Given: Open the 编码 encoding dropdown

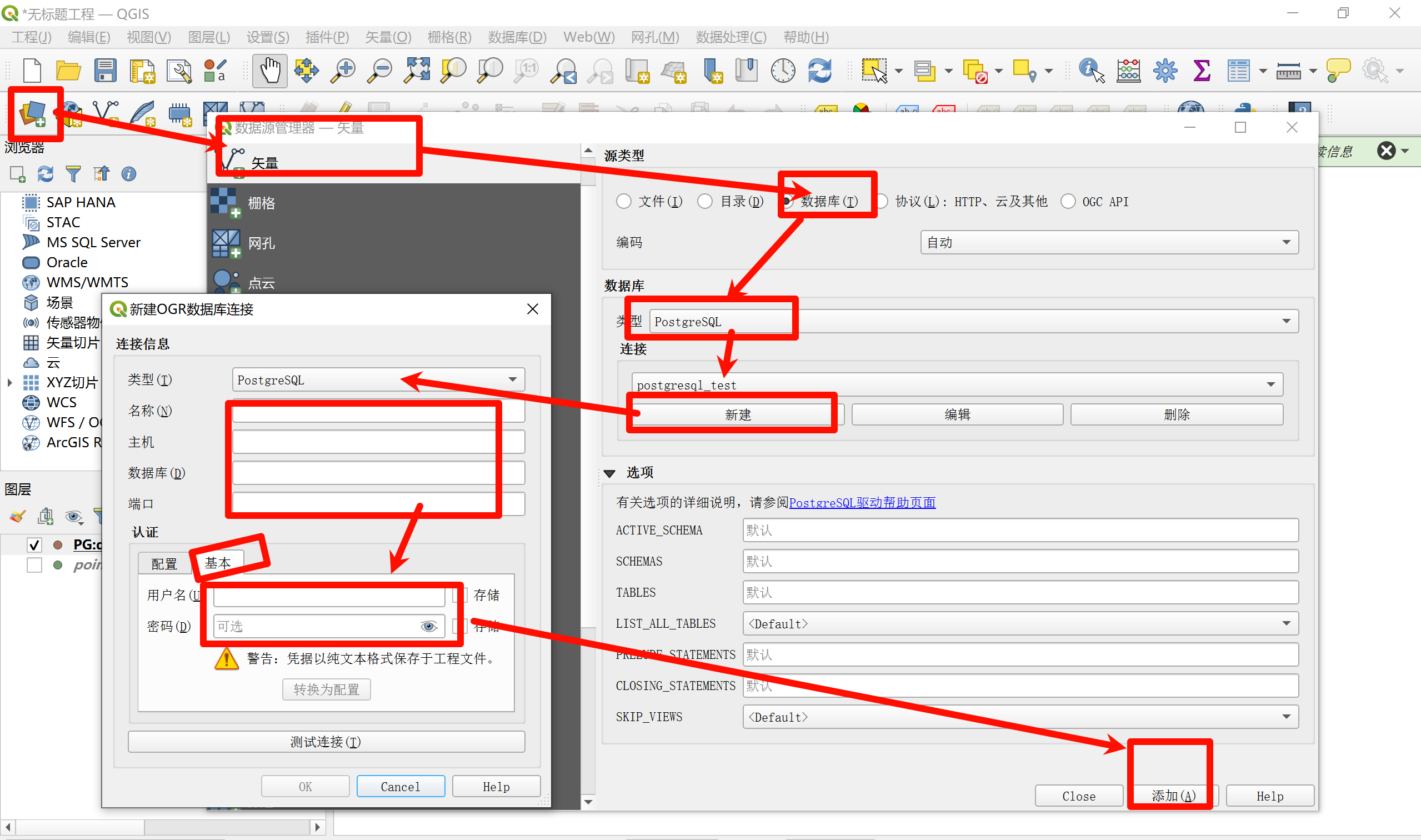Looking at the screenshot, I should coord(1109,242).
